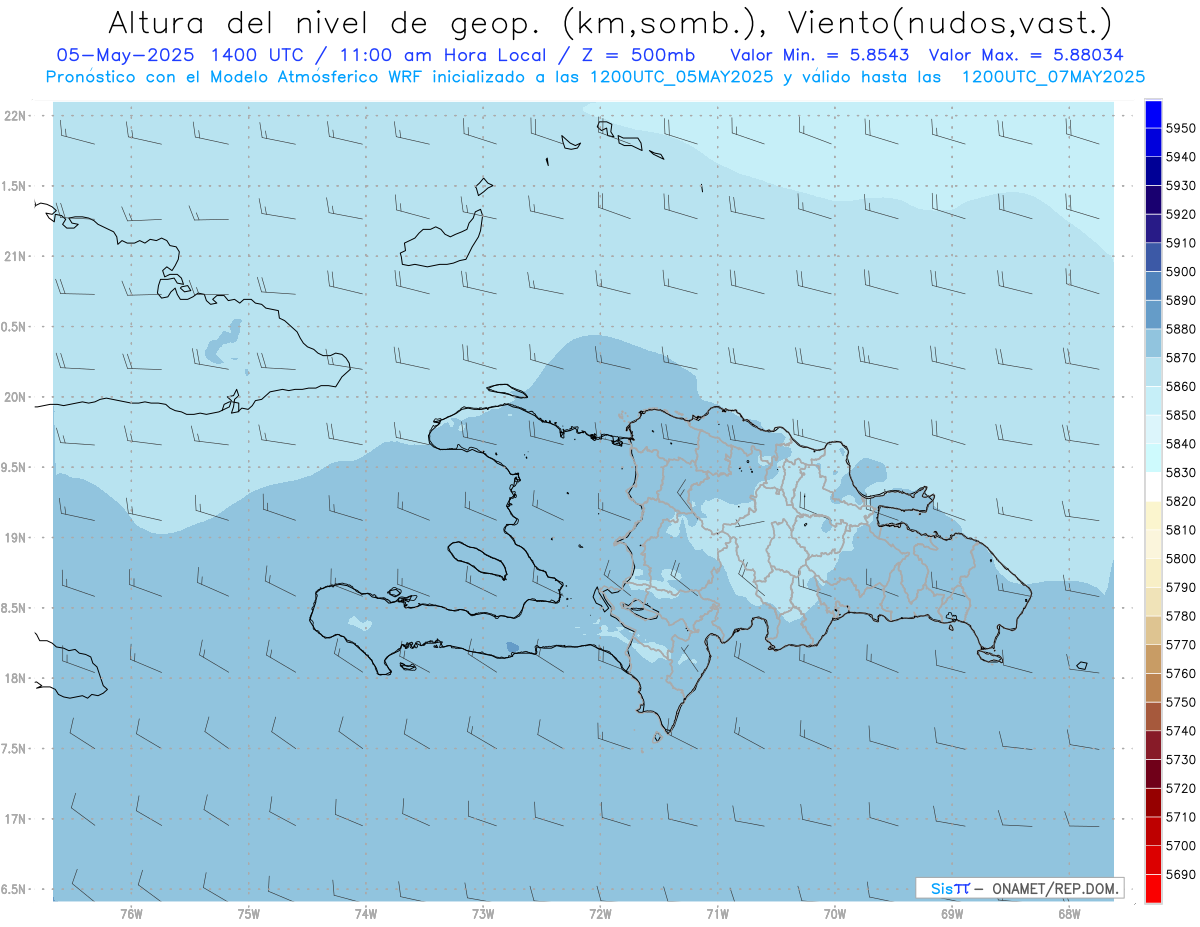1200x927 pixels.
Task: Click the 20N latitude axis label
Action: click(15, 397)
